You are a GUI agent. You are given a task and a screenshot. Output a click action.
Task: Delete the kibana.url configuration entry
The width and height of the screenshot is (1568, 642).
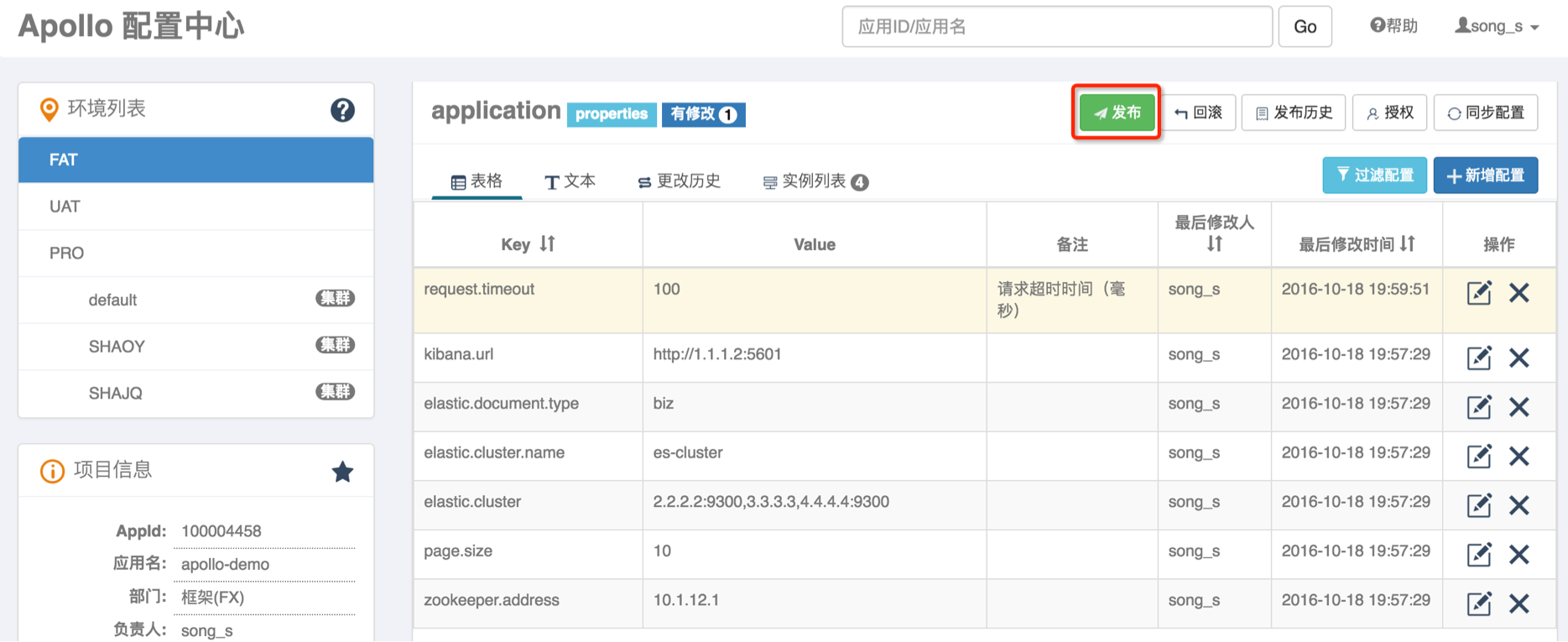click(1519, 358)
